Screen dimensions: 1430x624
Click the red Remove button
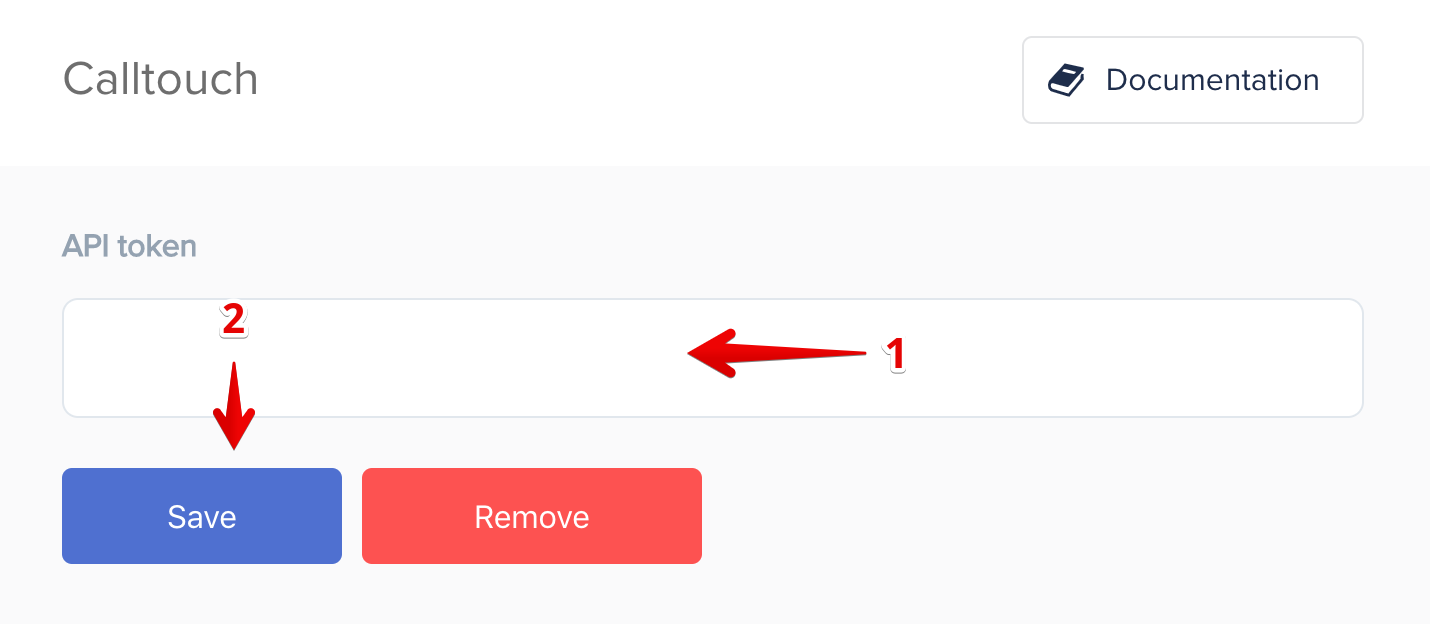coord(532,516)
